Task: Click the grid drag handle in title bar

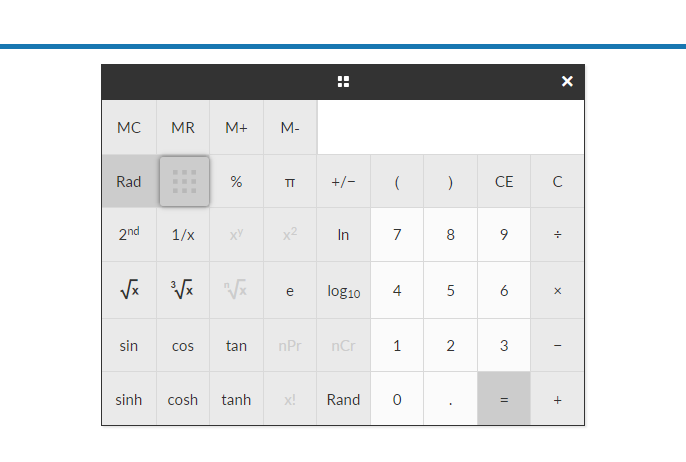Action: point(343,81)
